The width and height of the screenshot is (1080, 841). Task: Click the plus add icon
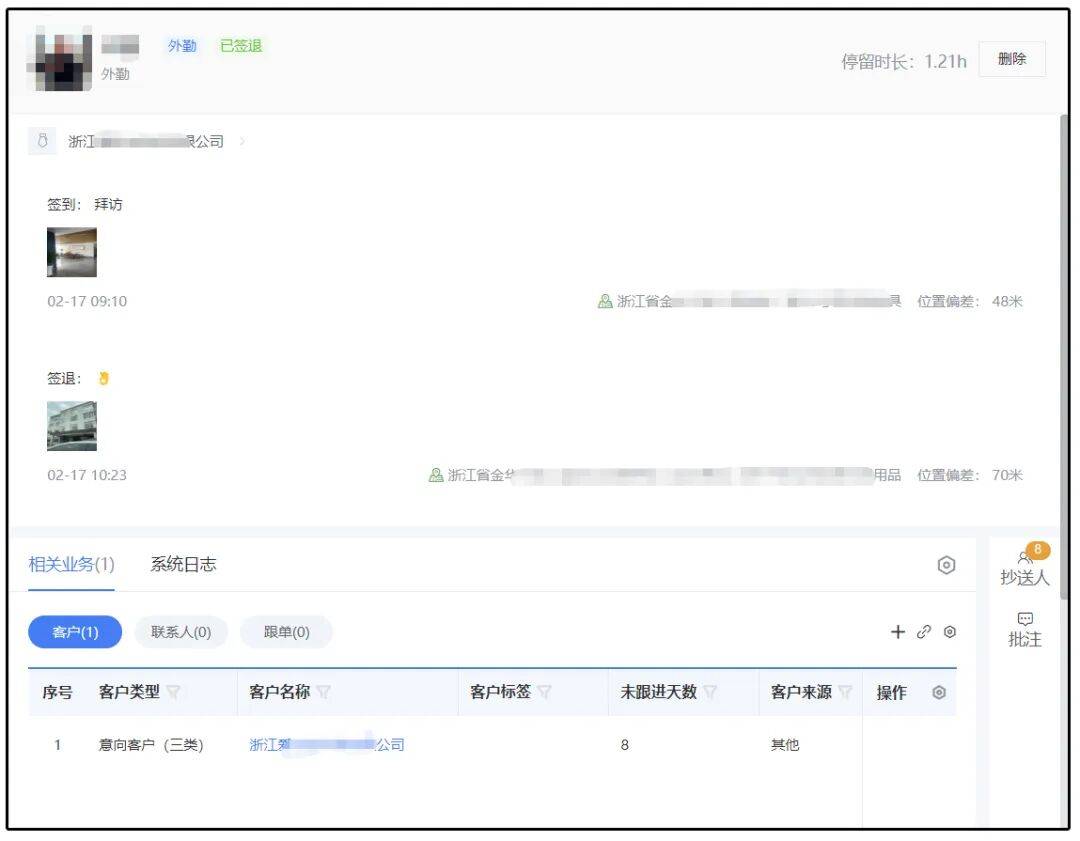tap(897, 632)
